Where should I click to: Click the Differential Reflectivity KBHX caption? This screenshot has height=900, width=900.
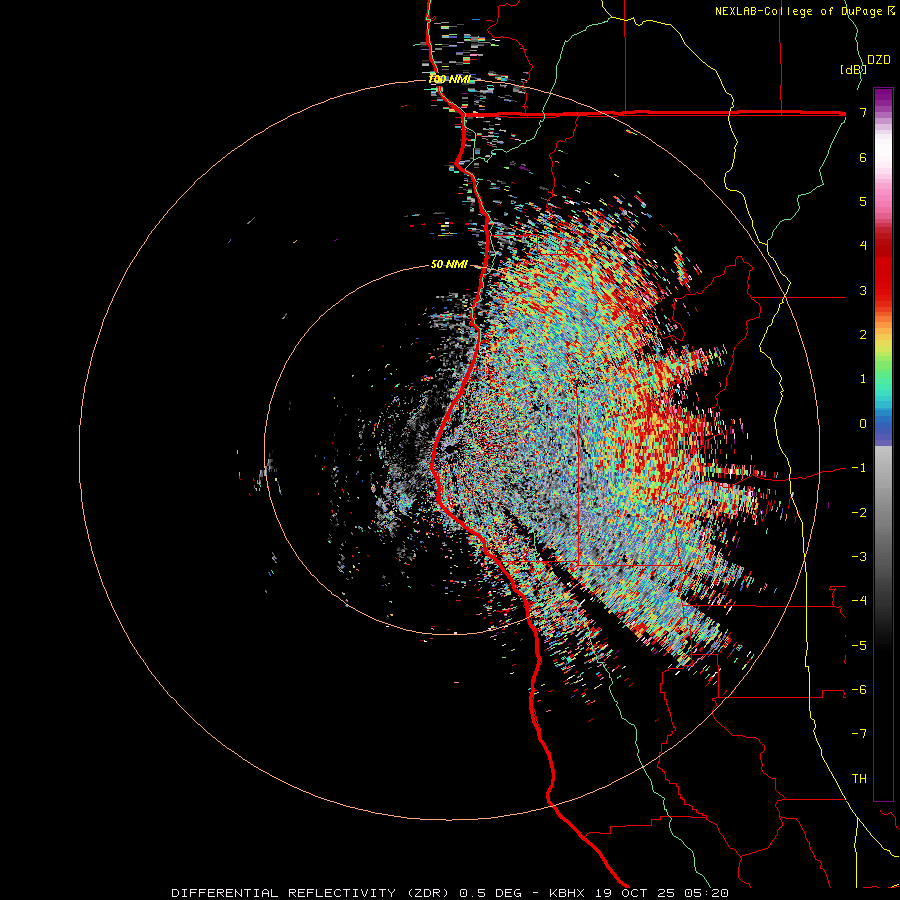pos(450,893)
